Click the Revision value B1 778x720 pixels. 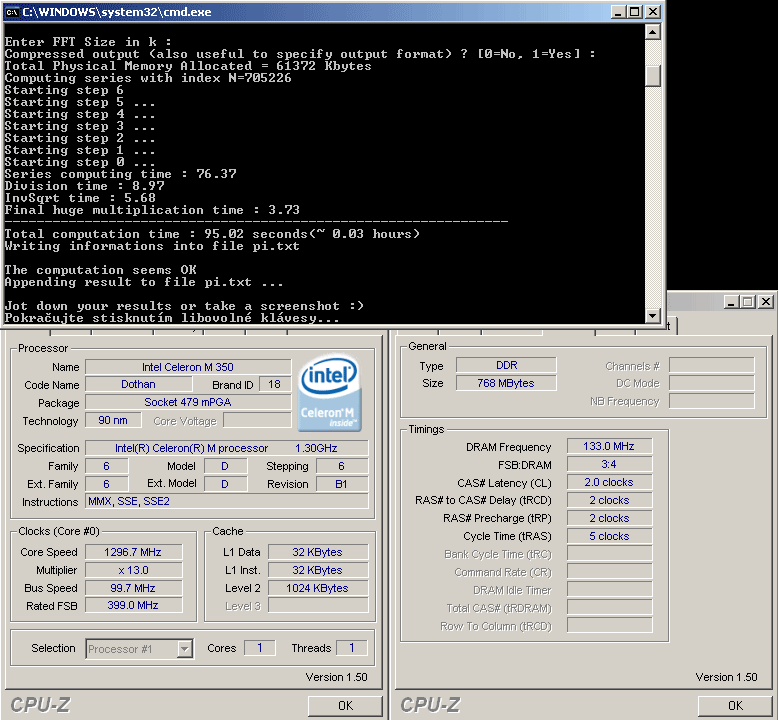point(342,484)
